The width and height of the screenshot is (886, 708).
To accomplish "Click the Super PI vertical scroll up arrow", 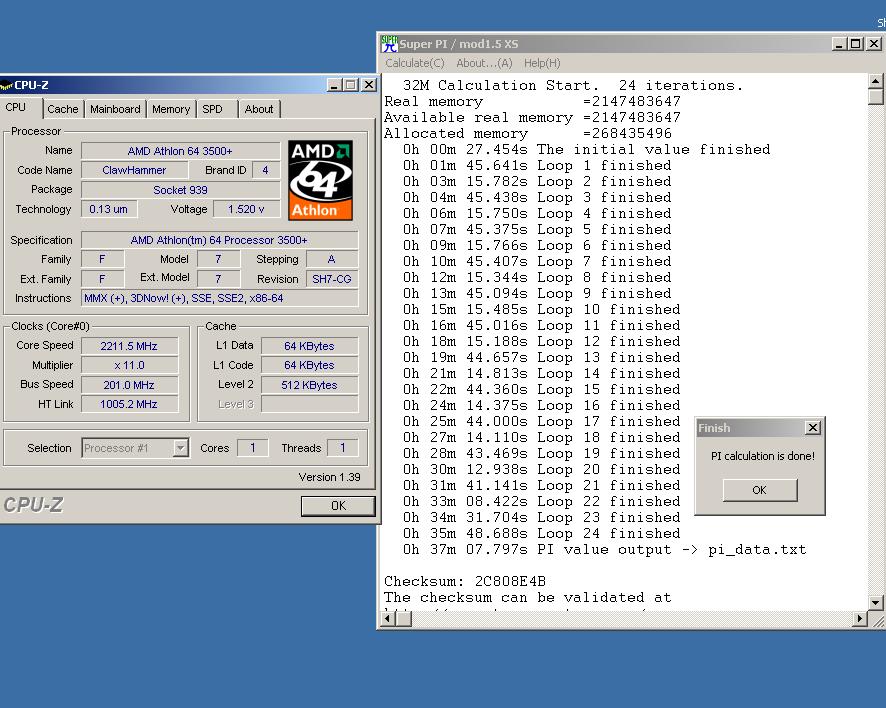I will pos(875,81).
